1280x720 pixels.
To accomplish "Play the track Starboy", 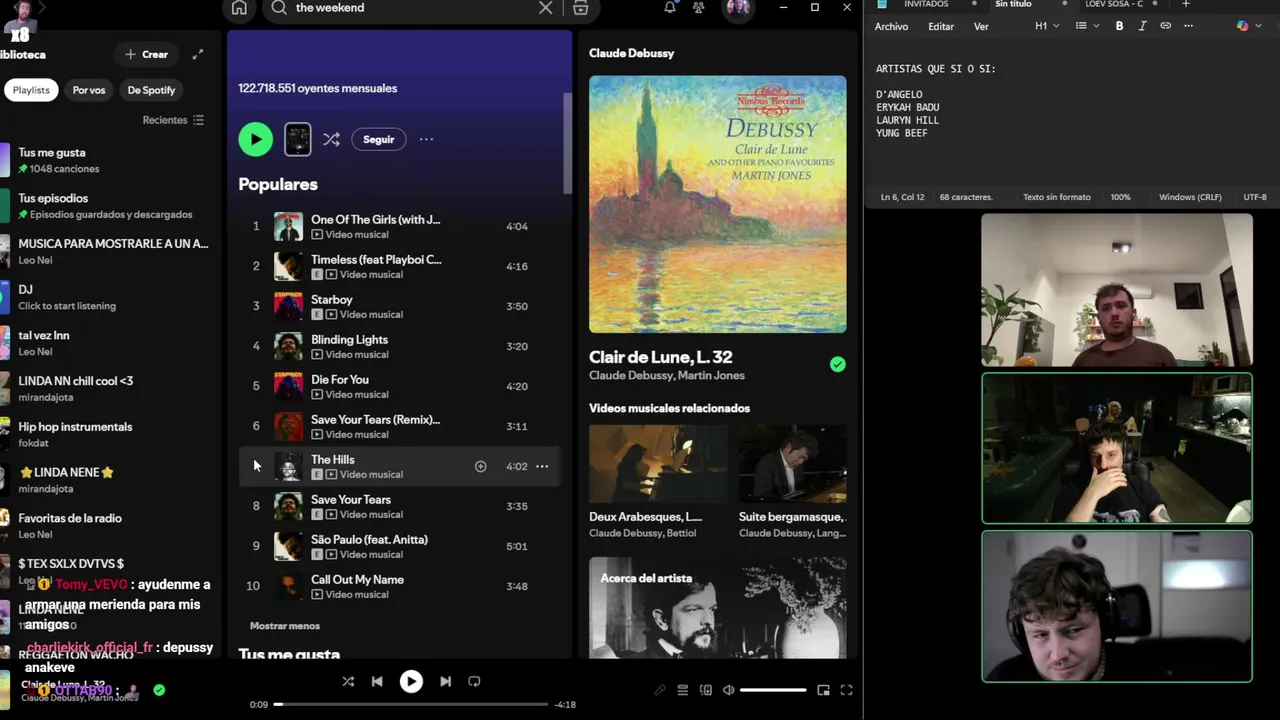I will pyautogui.click(x=399, y=306).
